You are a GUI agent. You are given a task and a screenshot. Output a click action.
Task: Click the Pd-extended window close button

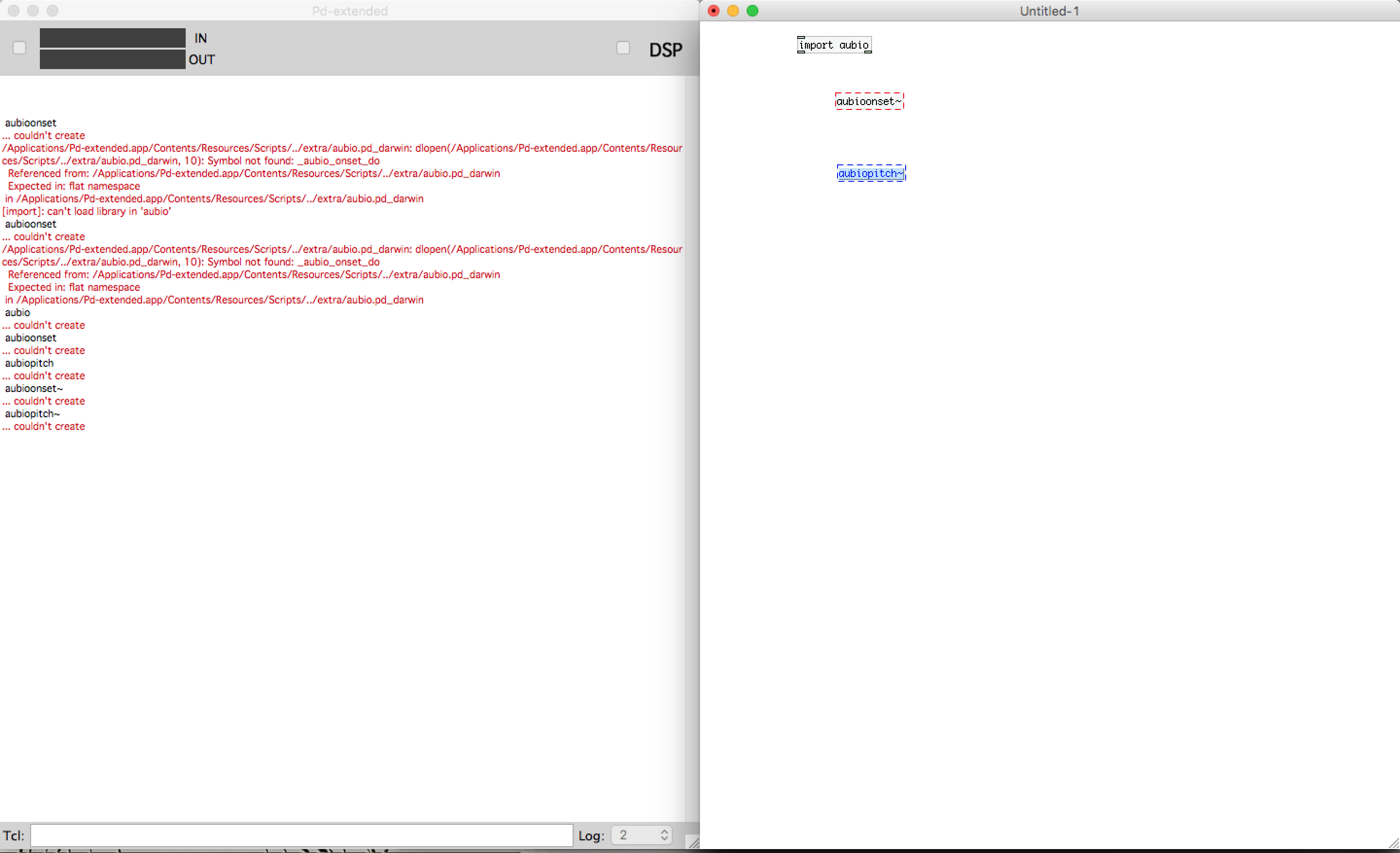click(x=14, y=11)
